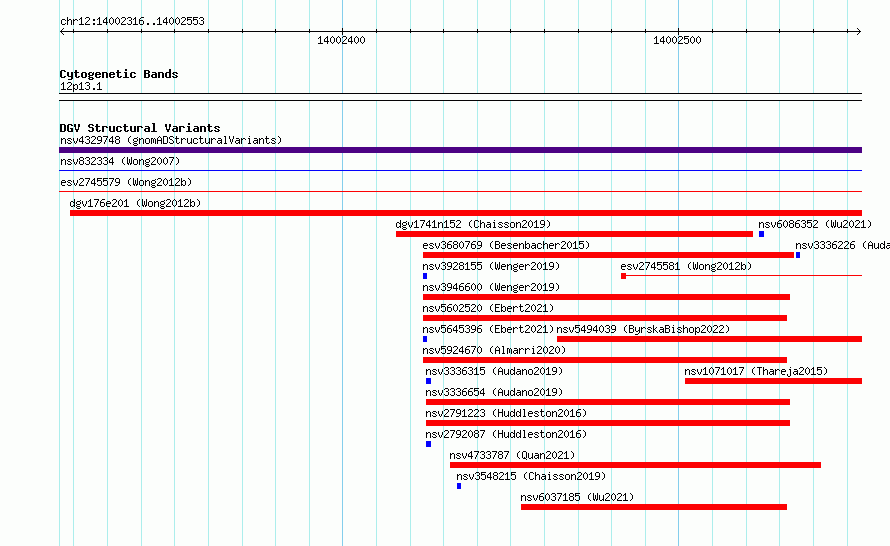Open nsv5924670 (Almarri2020) label

coord(494,350)
